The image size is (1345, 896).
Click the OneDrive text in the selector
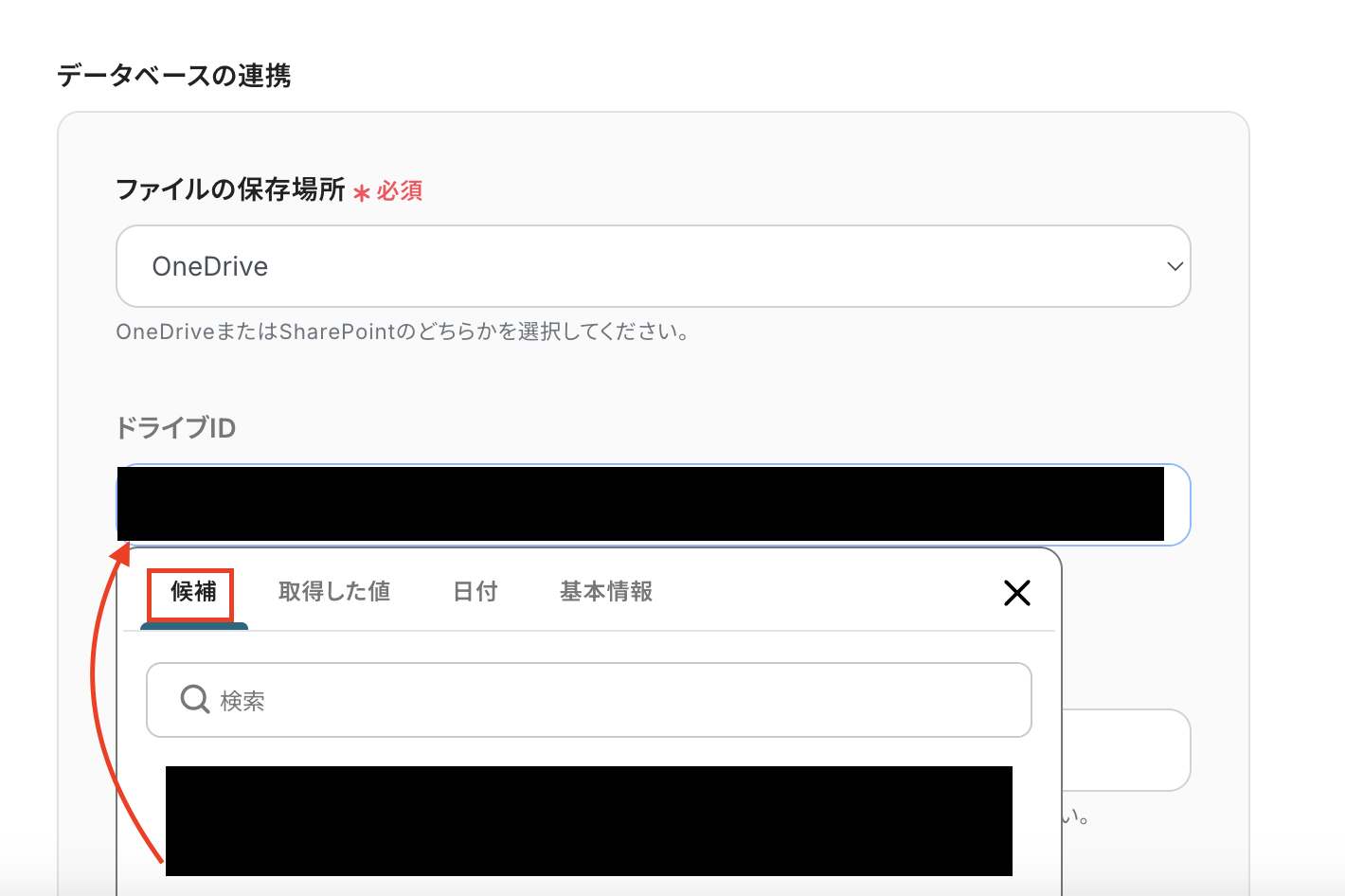[209, 266]
